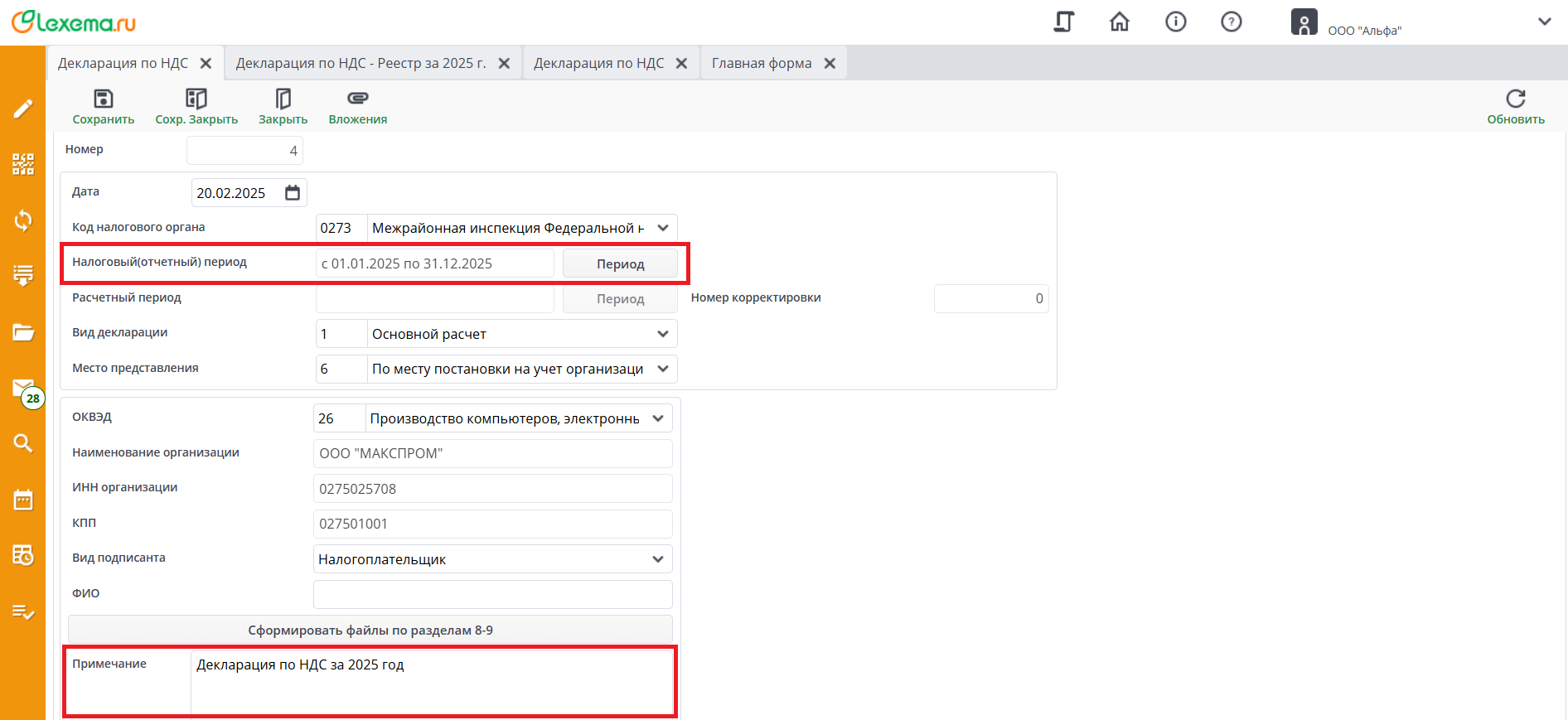The height and width of the screenshot is (720, 1568).
Task: Expand the Вид декларации dropdown
Action: 663,334
